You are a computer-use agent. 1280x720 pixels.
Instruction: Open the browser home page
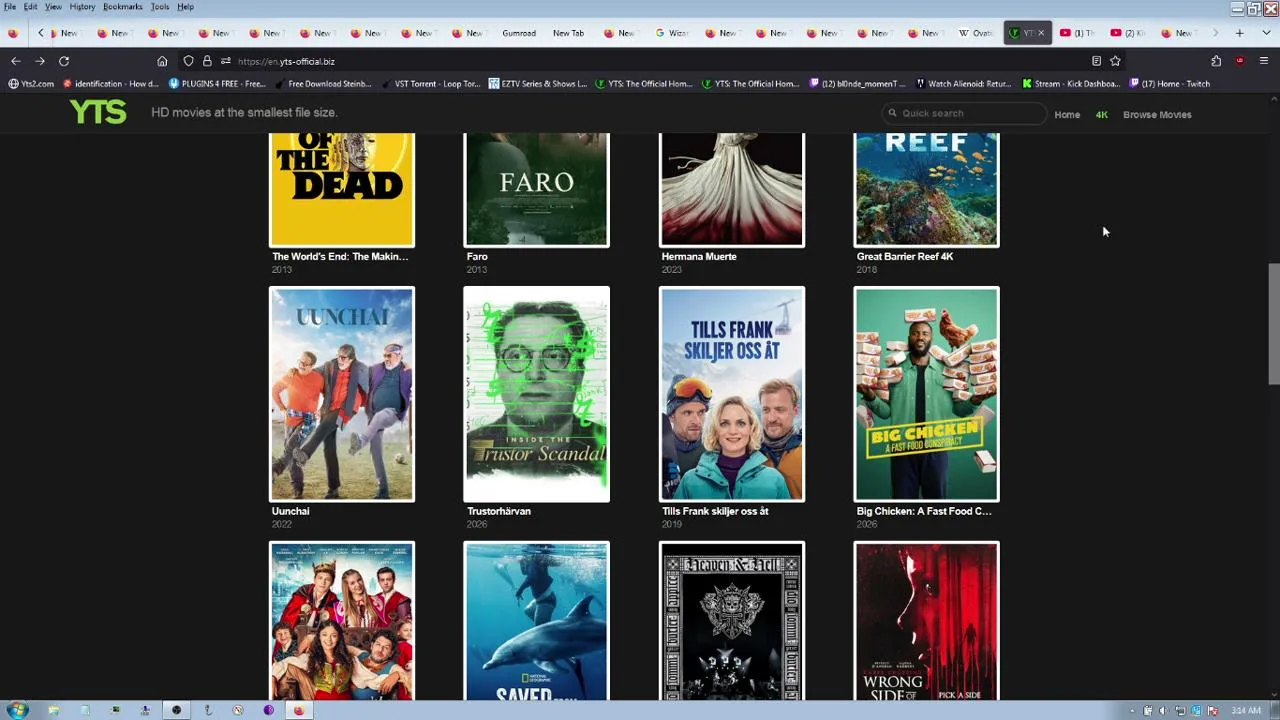coord(162,61)
